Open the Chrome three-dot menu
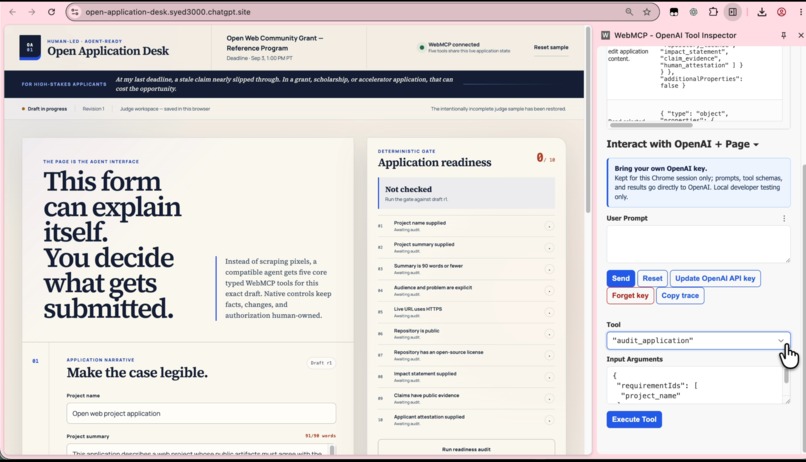 coord(801,12)
